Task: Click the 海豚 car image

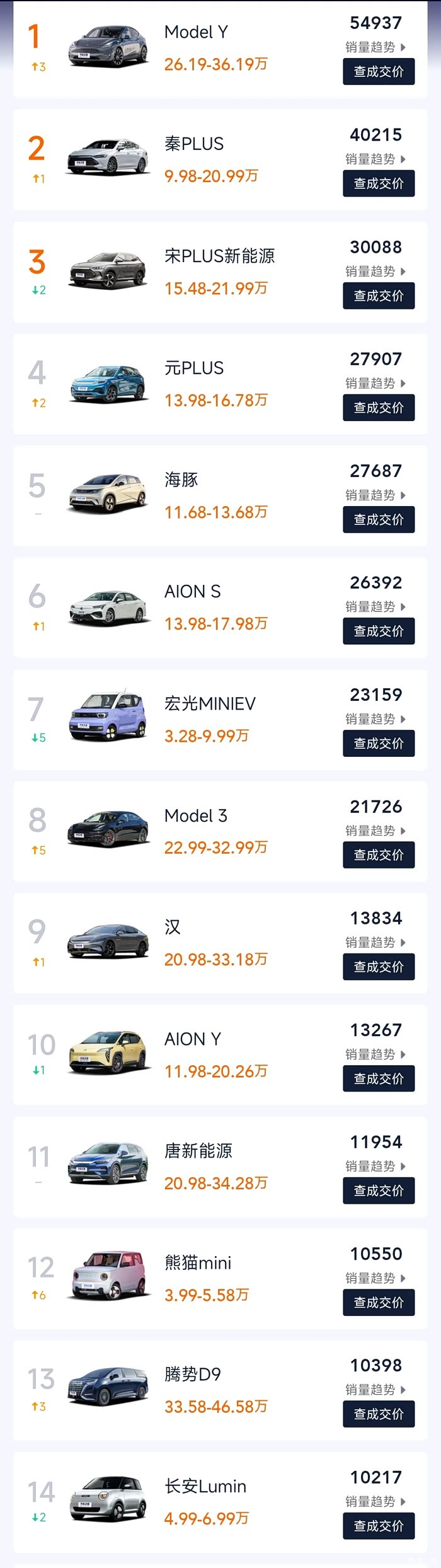Action: (x=108, y=494)
